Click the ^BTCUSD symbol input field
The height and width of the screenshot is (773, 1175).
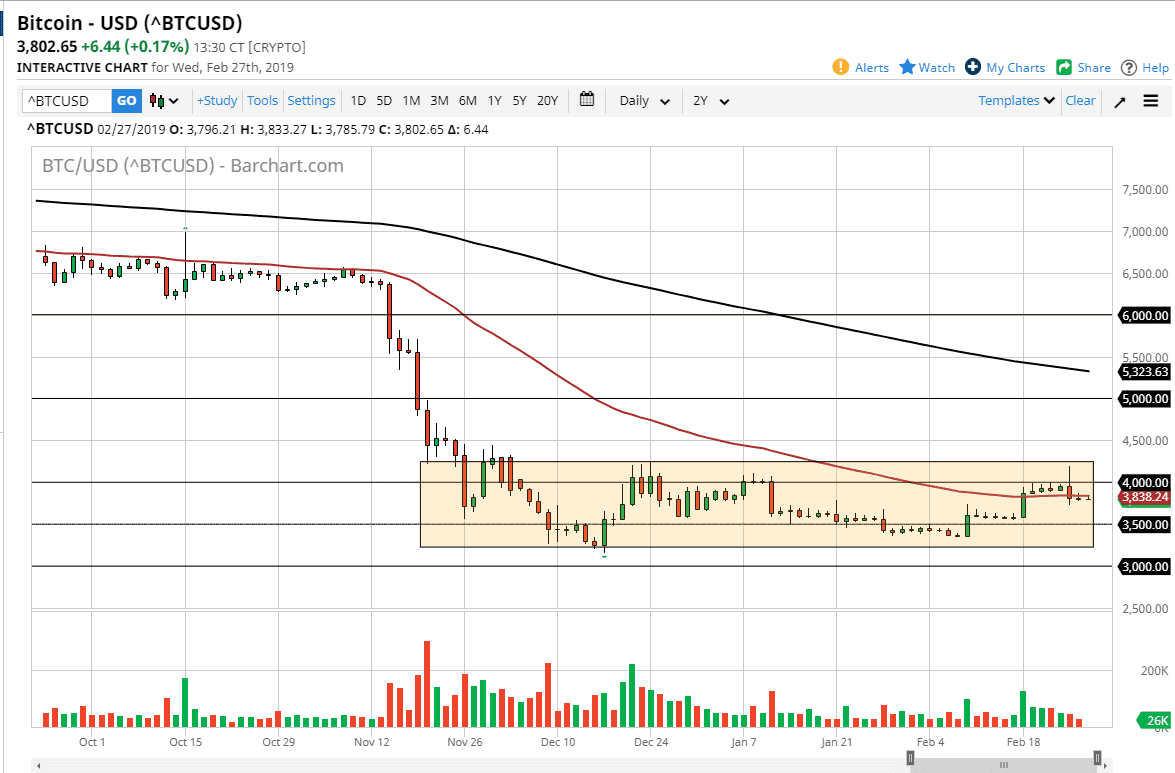(x=65, y=100)
